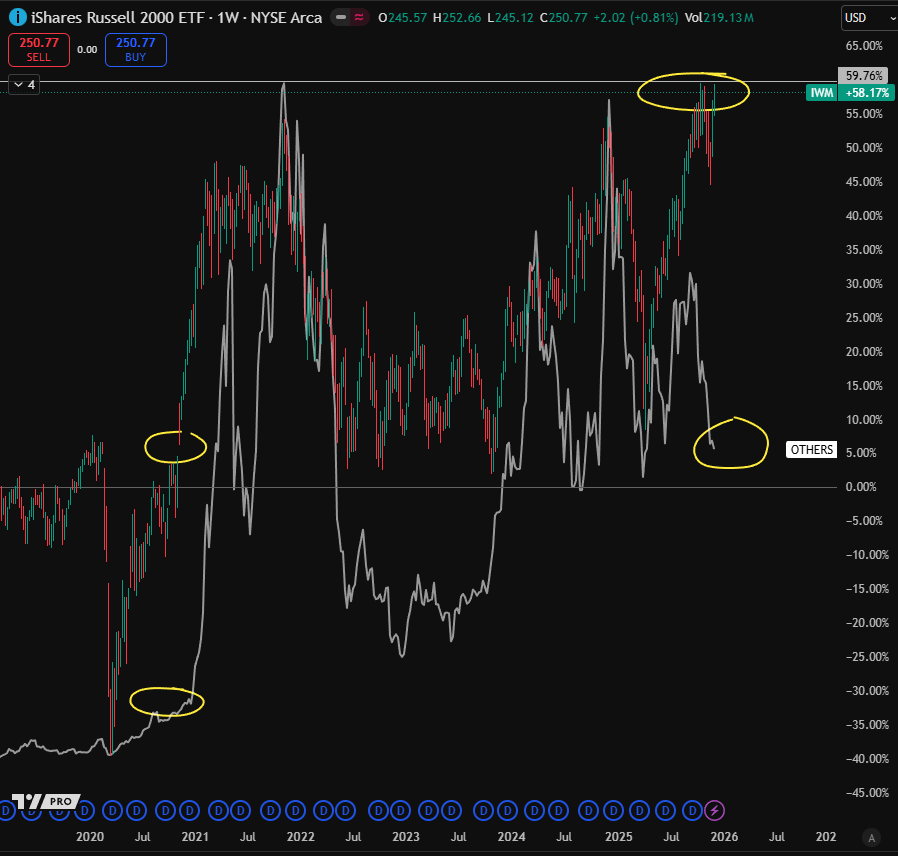
Task: Click the pink approximate-data indicator icon
Action: tap(359, 18)
